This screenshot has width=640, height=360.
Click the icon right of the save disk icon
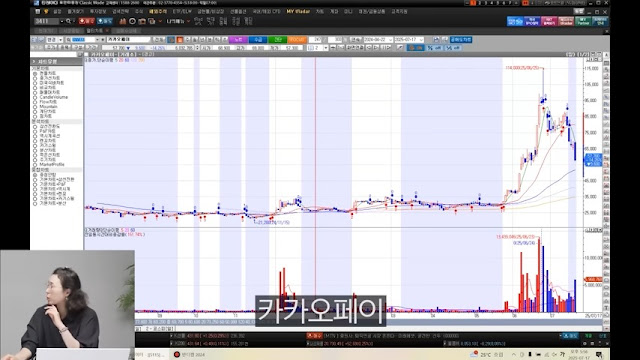444,40
